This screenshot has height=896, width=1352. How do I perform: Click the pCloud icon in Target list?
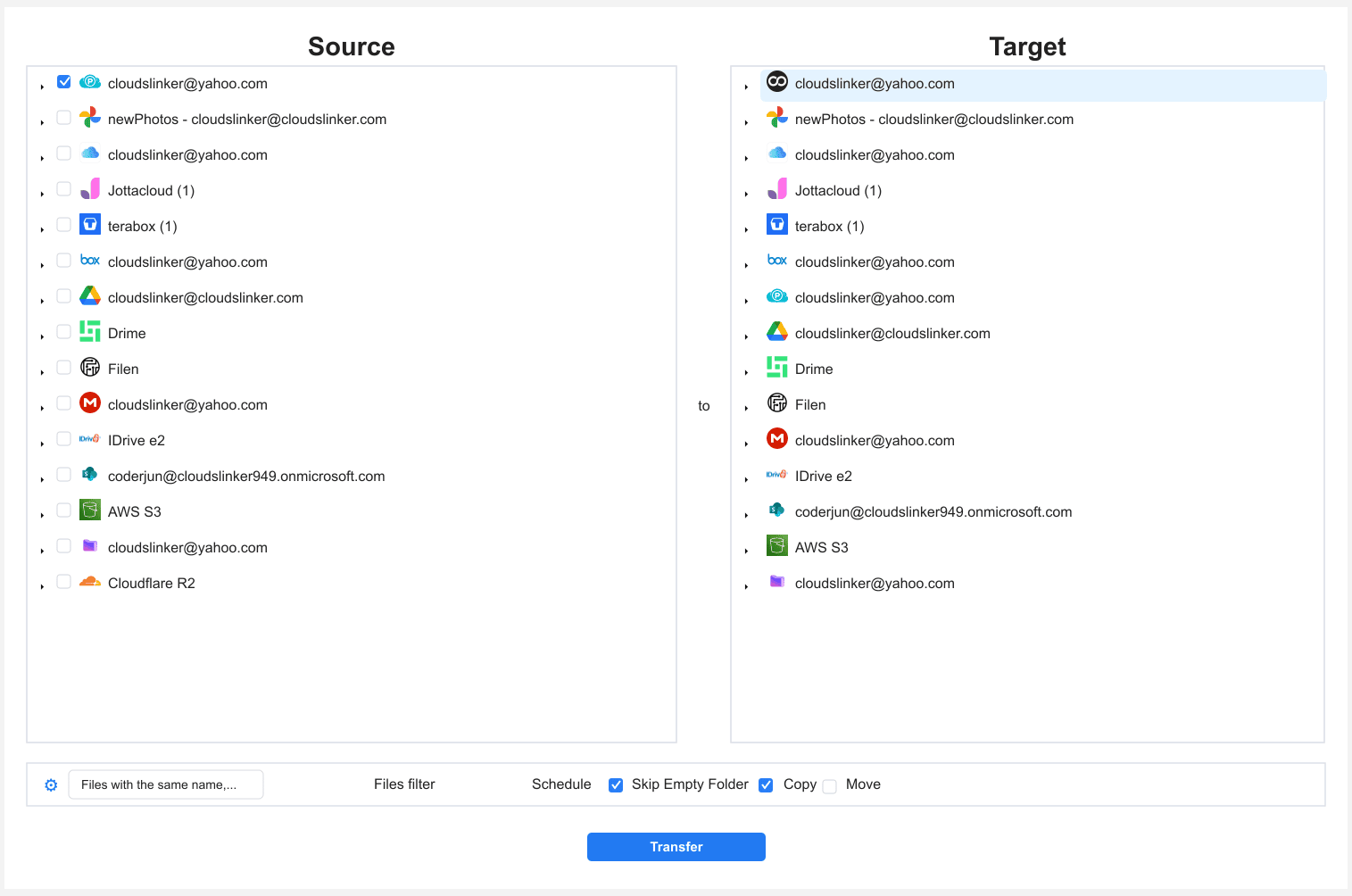[x=777, y=296]
